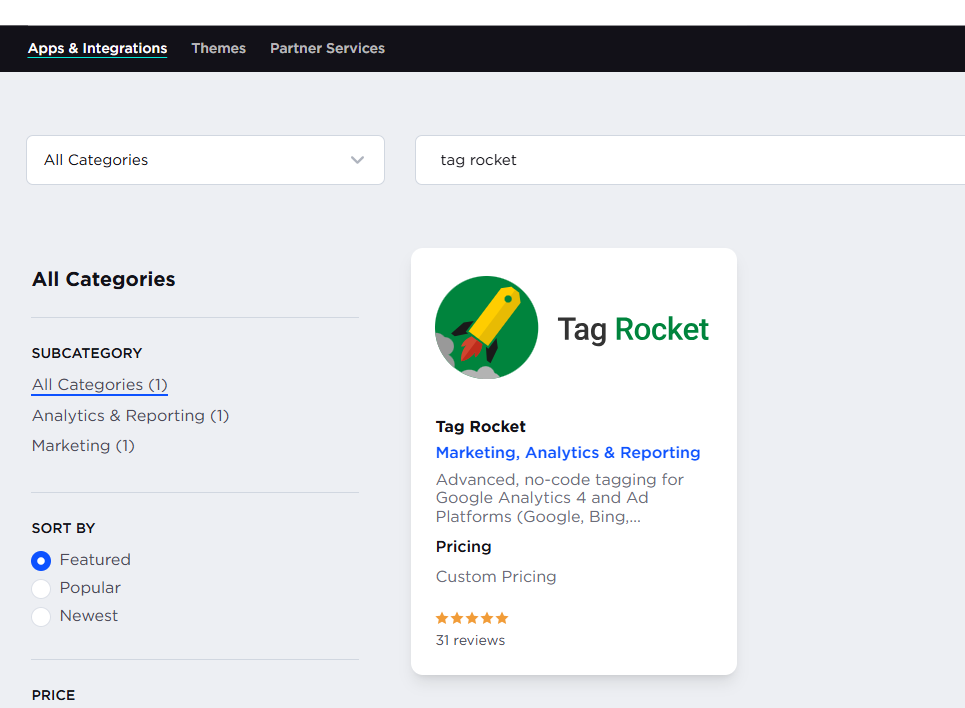Select the Apps & Integrations tab
This screenshot has height=708, width=965.
pos(97,48)
